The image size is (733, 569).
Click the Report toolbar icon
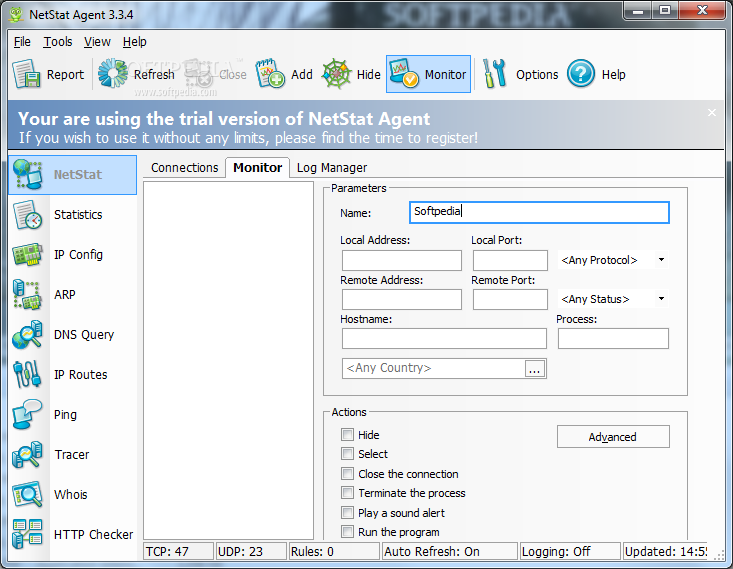point(26,74)
